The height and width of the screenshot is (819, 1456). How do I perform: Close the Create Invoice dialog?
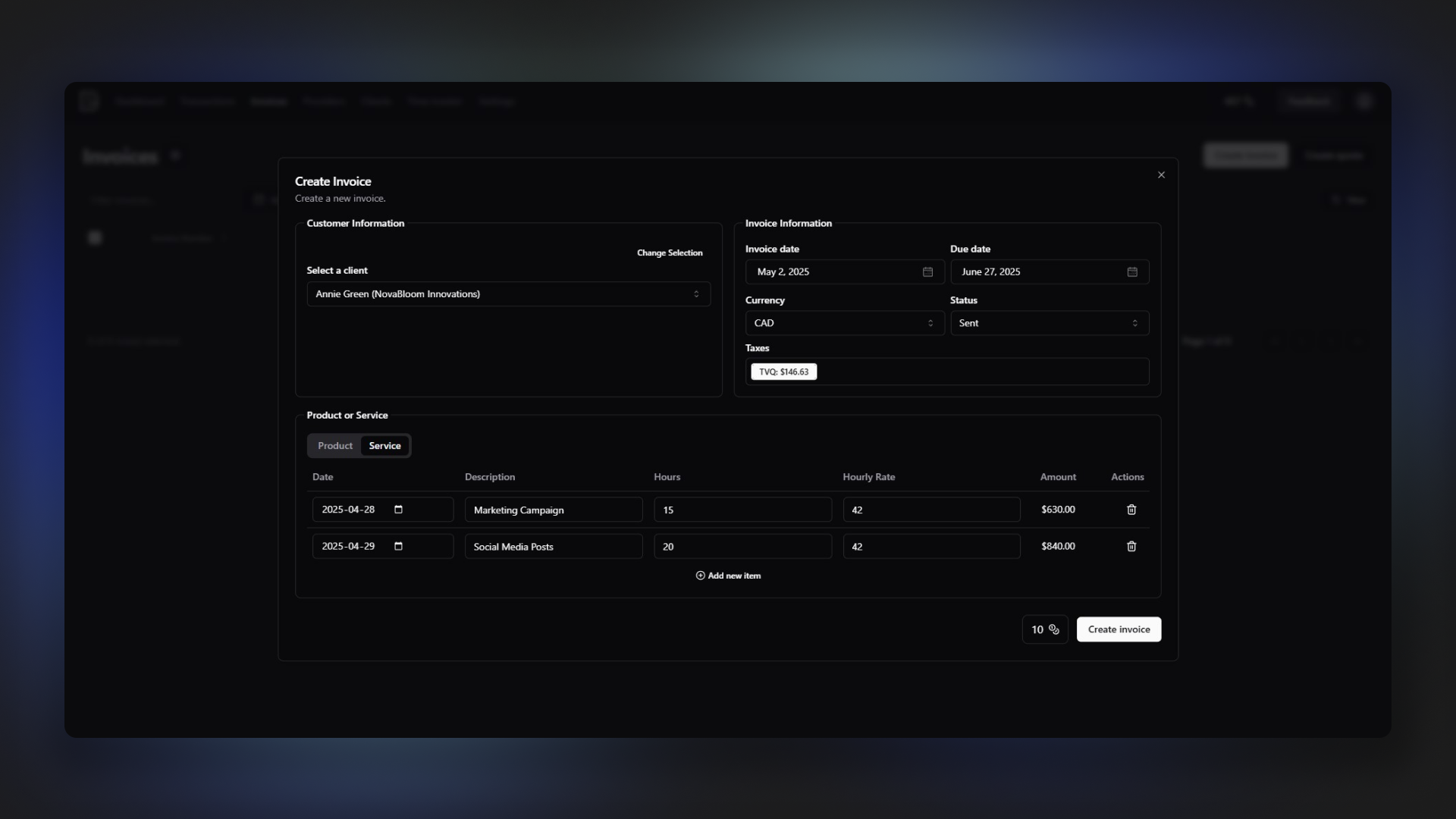pos(1161,174)
